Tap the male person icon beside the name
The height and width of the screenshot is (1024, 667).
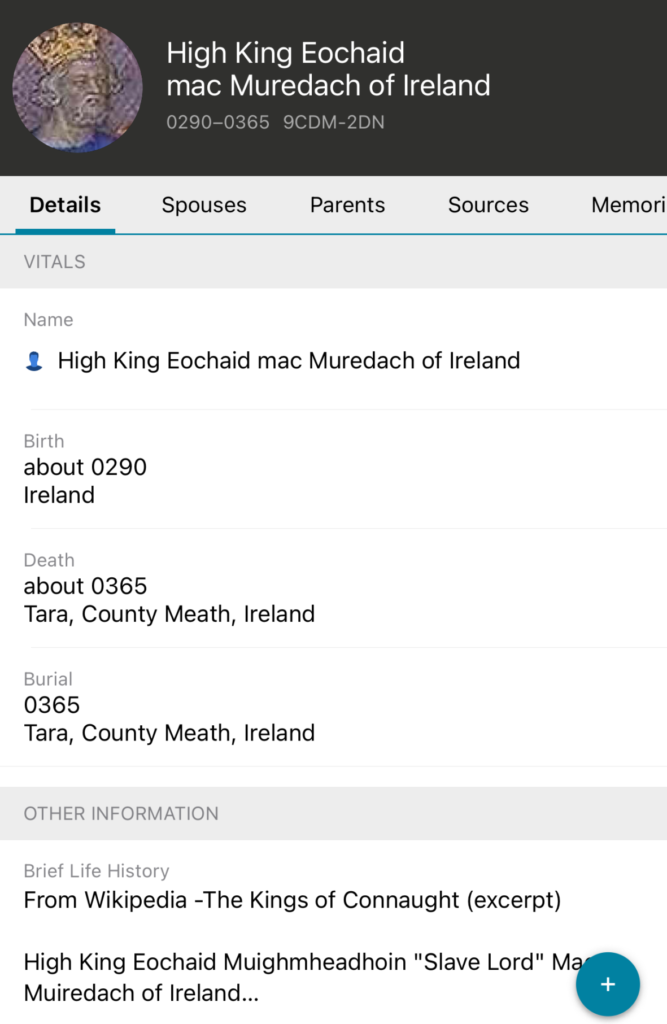[x=34, y=361]
